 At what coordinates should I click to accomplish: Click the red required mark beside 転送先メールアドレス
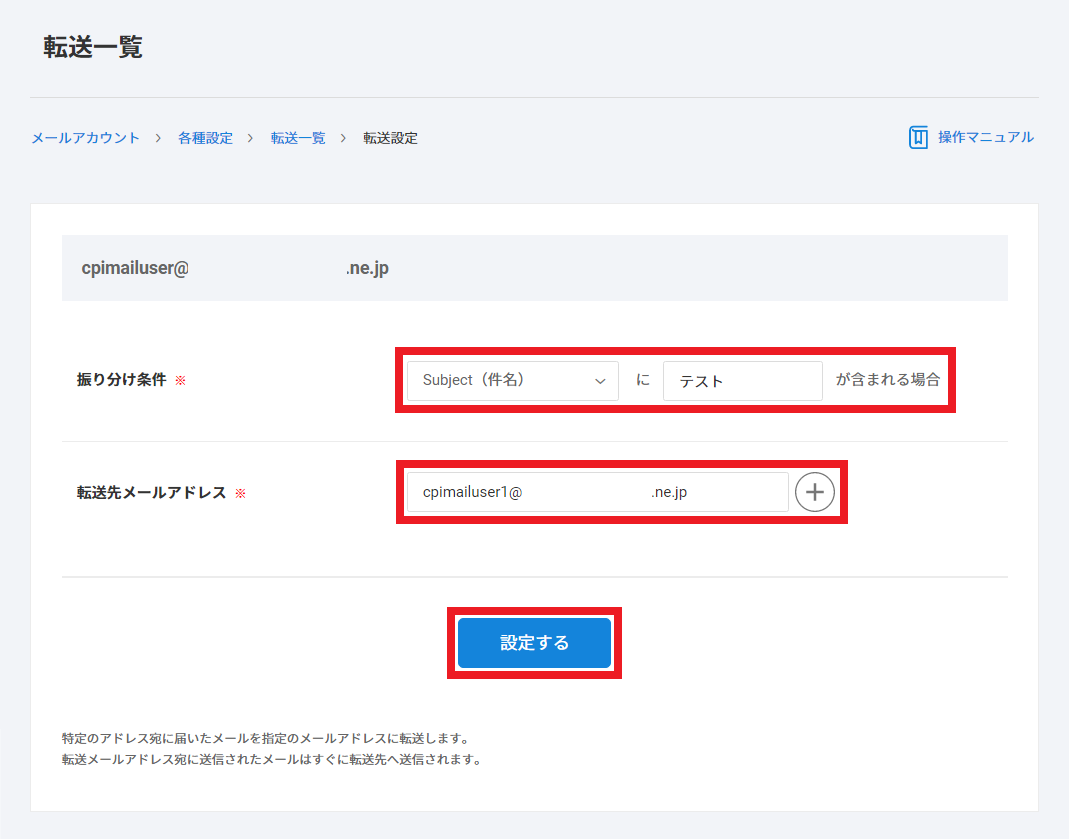click(x=240, y=494)
